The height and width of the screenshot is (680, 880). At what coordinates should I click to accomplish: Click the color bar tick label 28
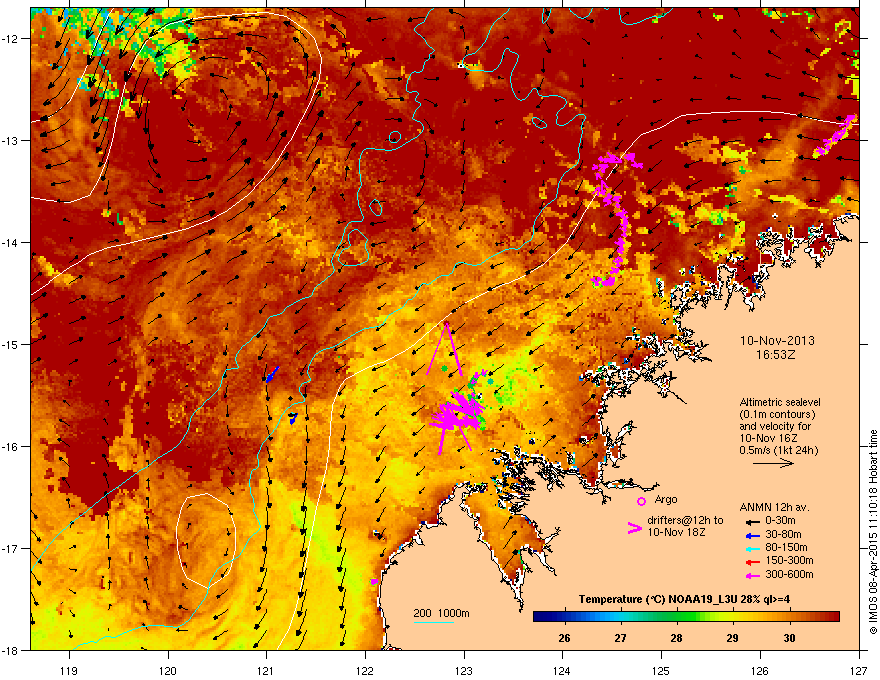coord(677,638)
